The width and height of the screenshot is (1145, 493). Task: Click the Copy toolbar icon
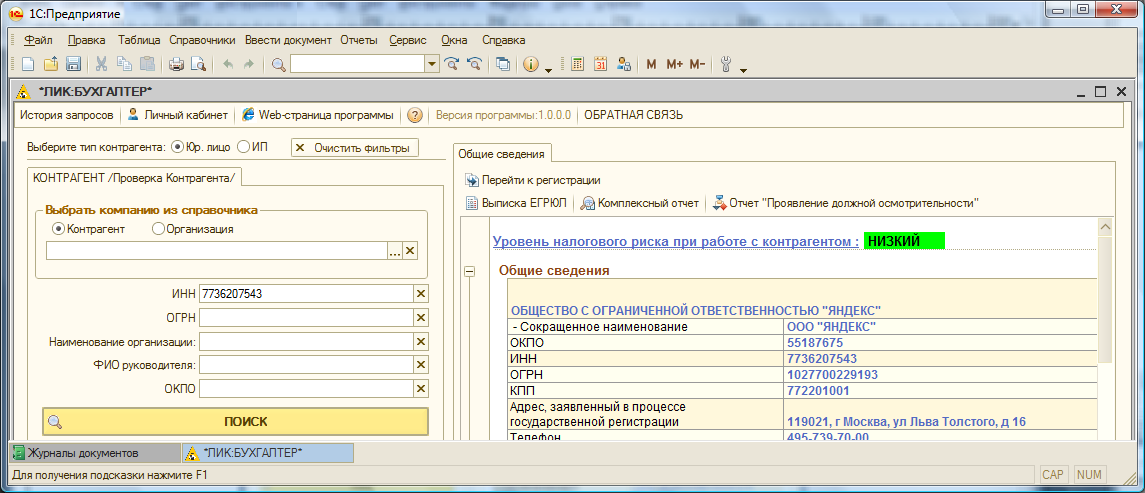pos(124,64)
